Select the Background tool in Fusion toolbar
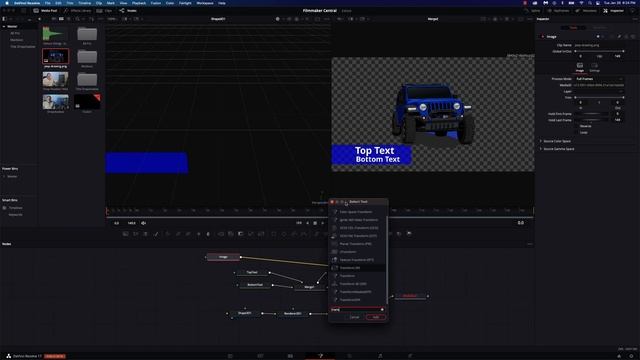This screenshot has height=360, width=640. tap(125, 234)
